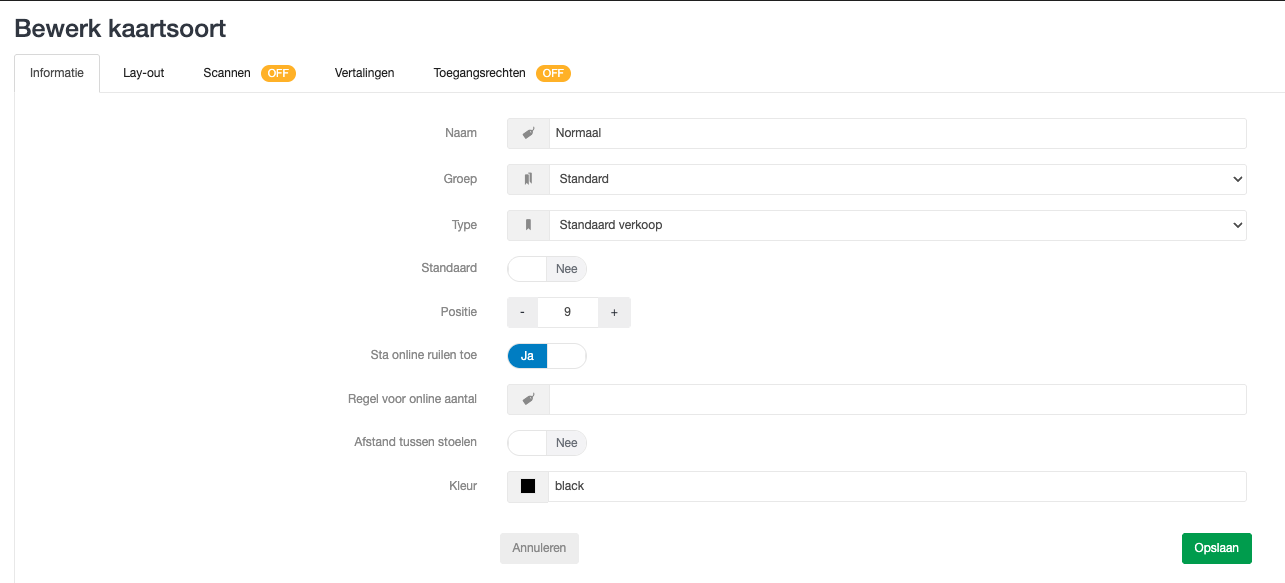Toggle the OFF badge on the Toegangsrechten tab
This screenshot has width=1285, height=583.
[x=553, y=73]
